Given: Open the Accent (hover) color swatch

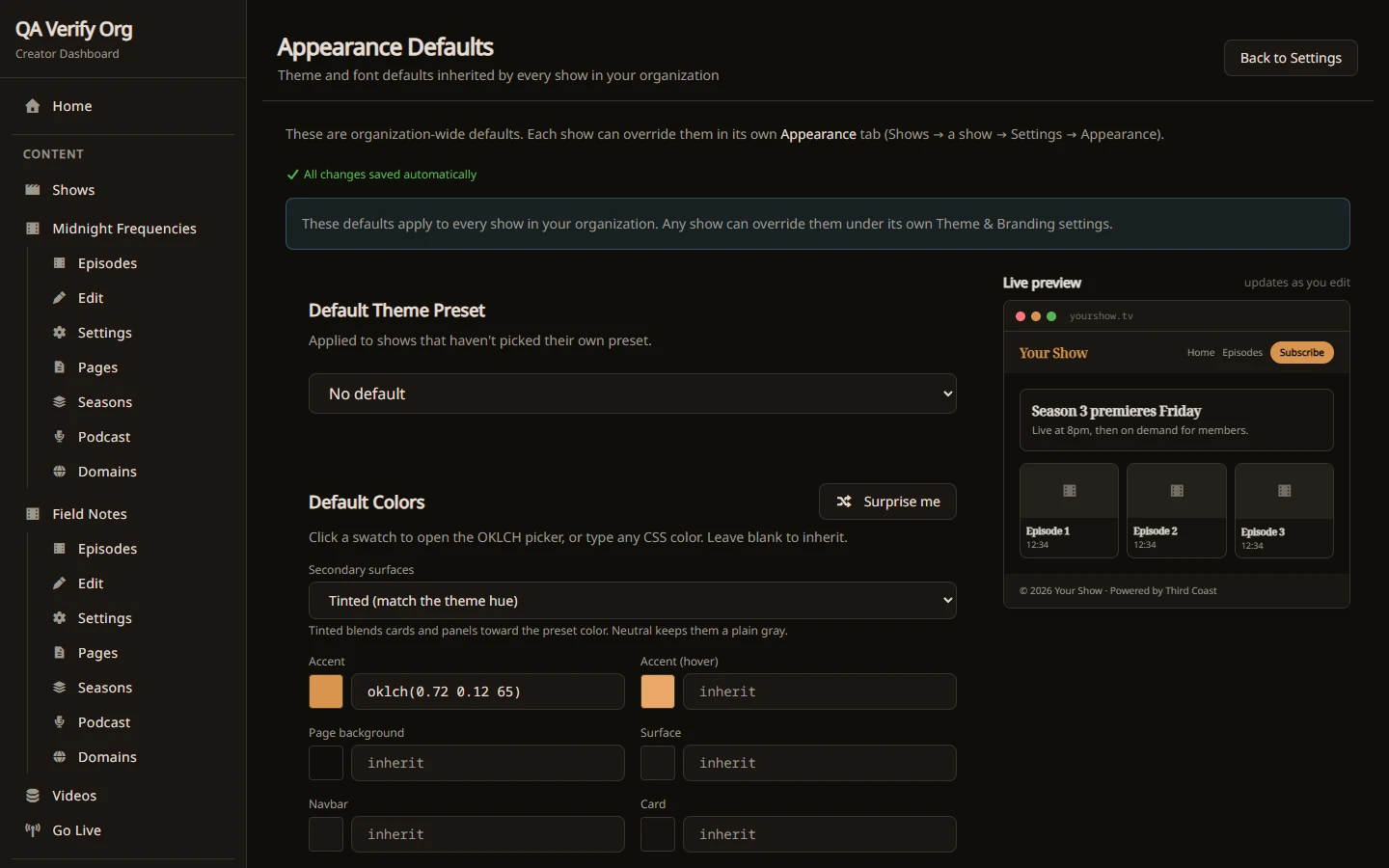Looking at the screenshot, I should tap(658, 692).
